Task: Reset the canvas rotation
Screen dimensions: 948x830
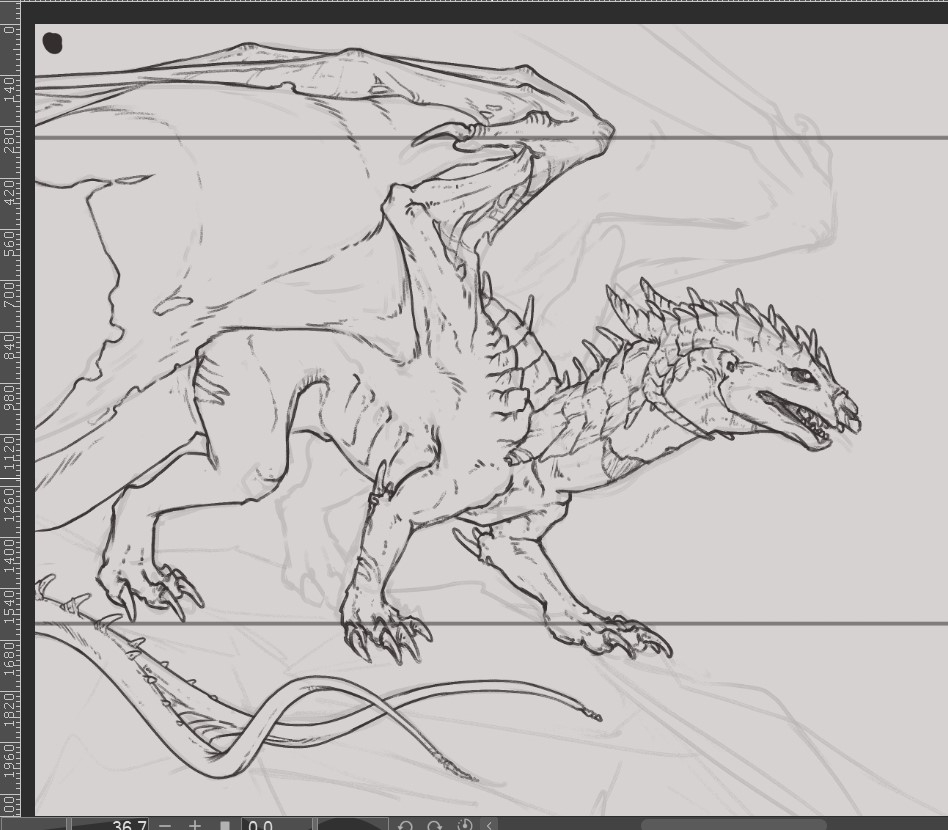Action: pos(464,825)
